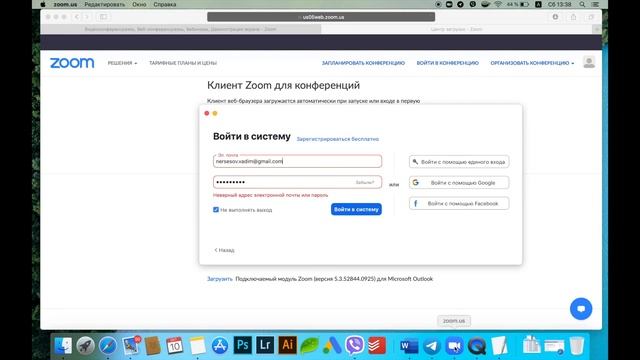Open the brown Contacts book in the dock
This screenshot has width=640, height=360.
pyautogui.click(x=153, y=346)
